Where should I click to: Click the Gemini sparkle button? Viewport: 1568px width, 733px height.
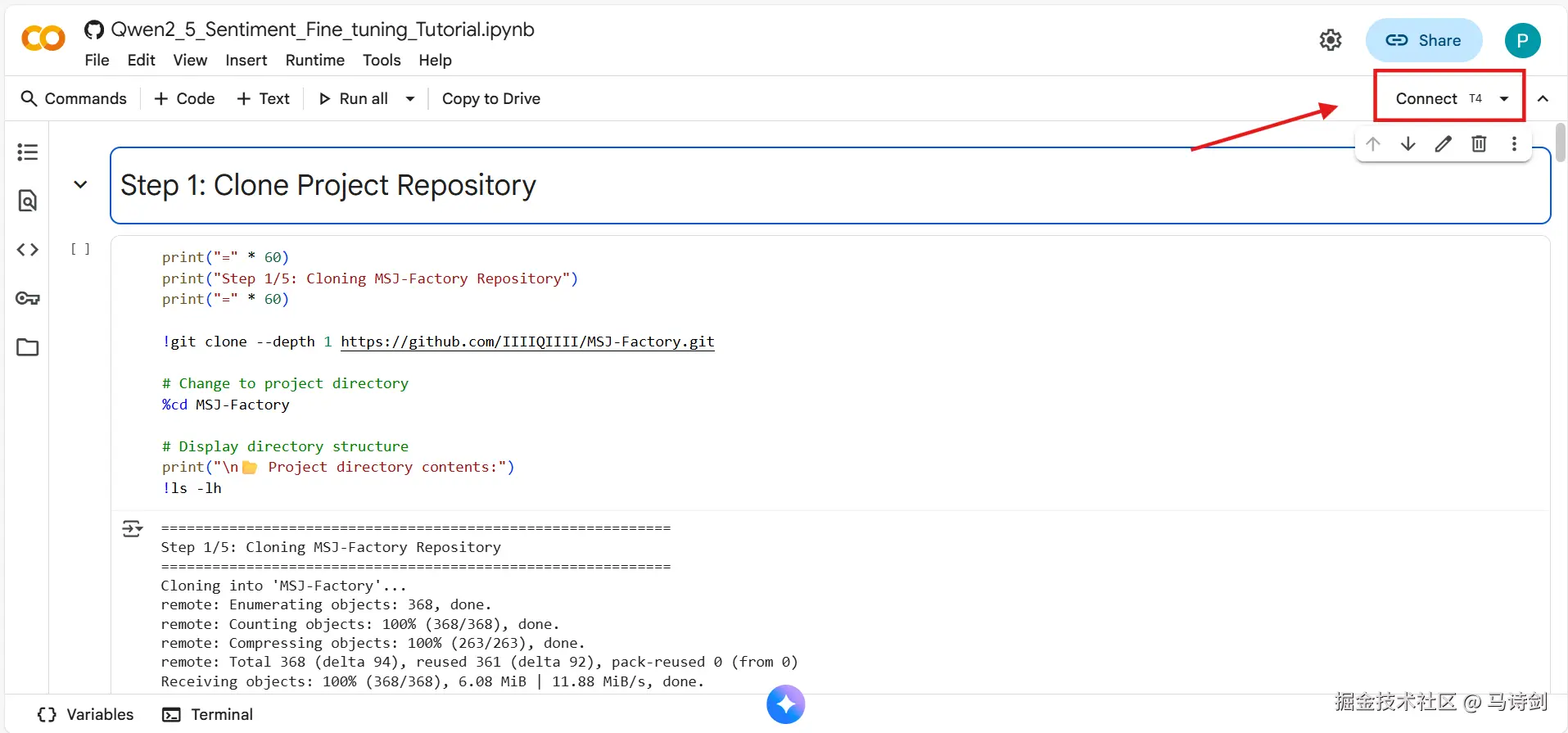[786, 704]
